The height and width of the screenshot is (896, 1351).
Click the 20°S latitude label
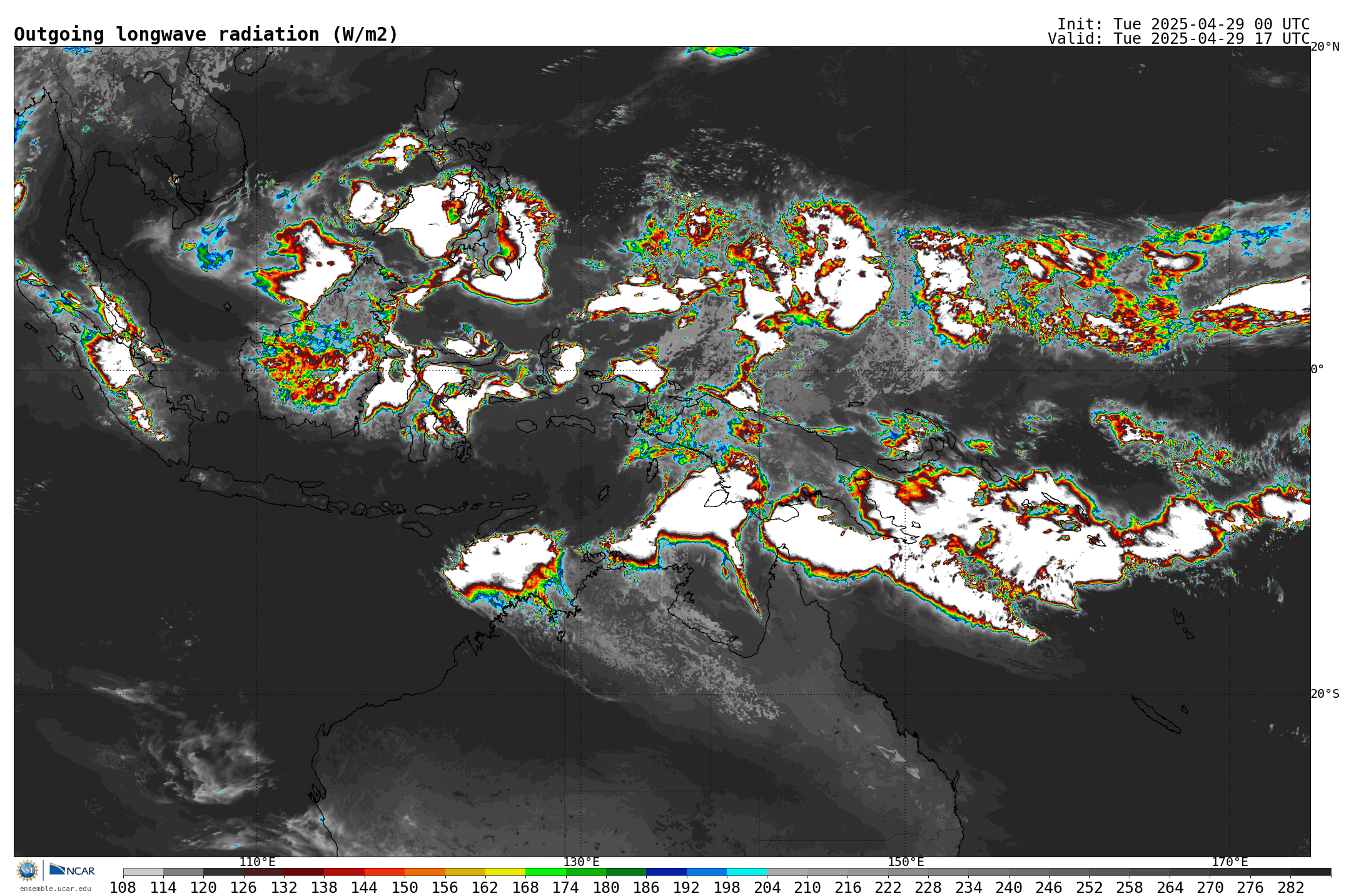tap(1325, 694)
